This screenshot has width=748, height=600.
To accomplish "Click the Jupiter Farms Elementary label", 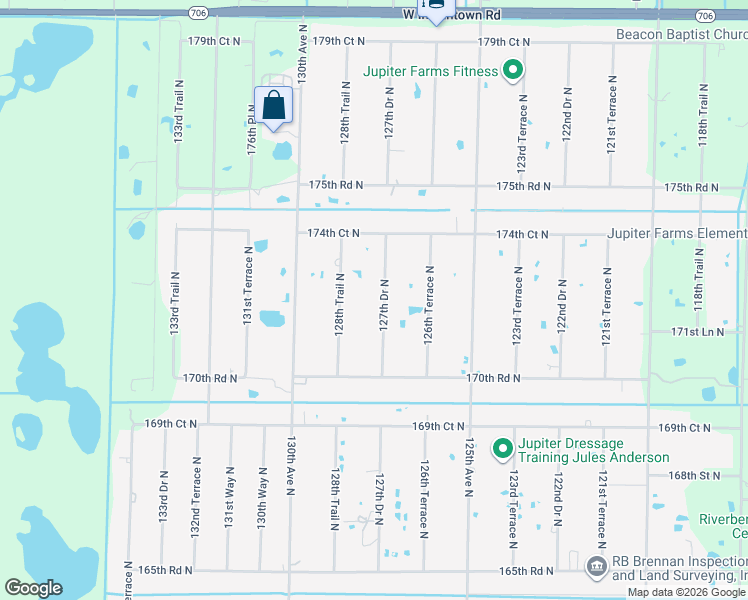I will pyautogui.click(x=677, y=233).
